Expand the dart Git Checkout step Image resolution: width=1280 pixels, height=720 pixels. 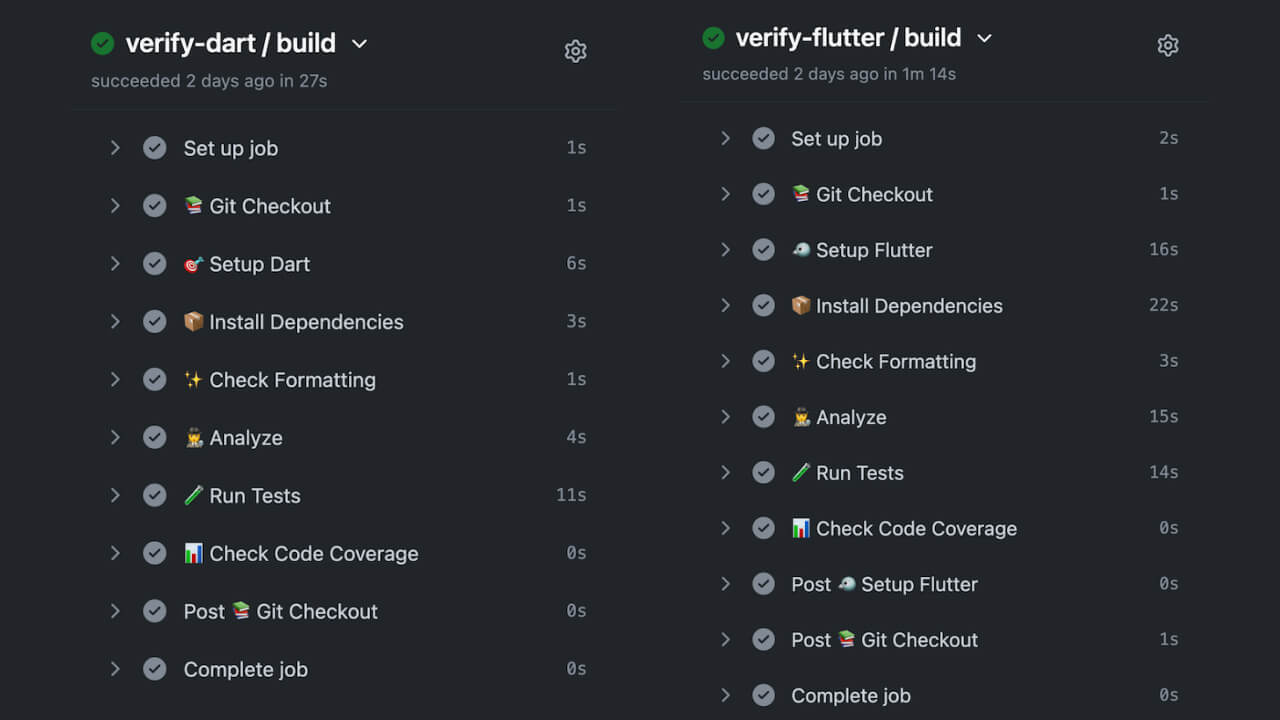click(115, 206)
